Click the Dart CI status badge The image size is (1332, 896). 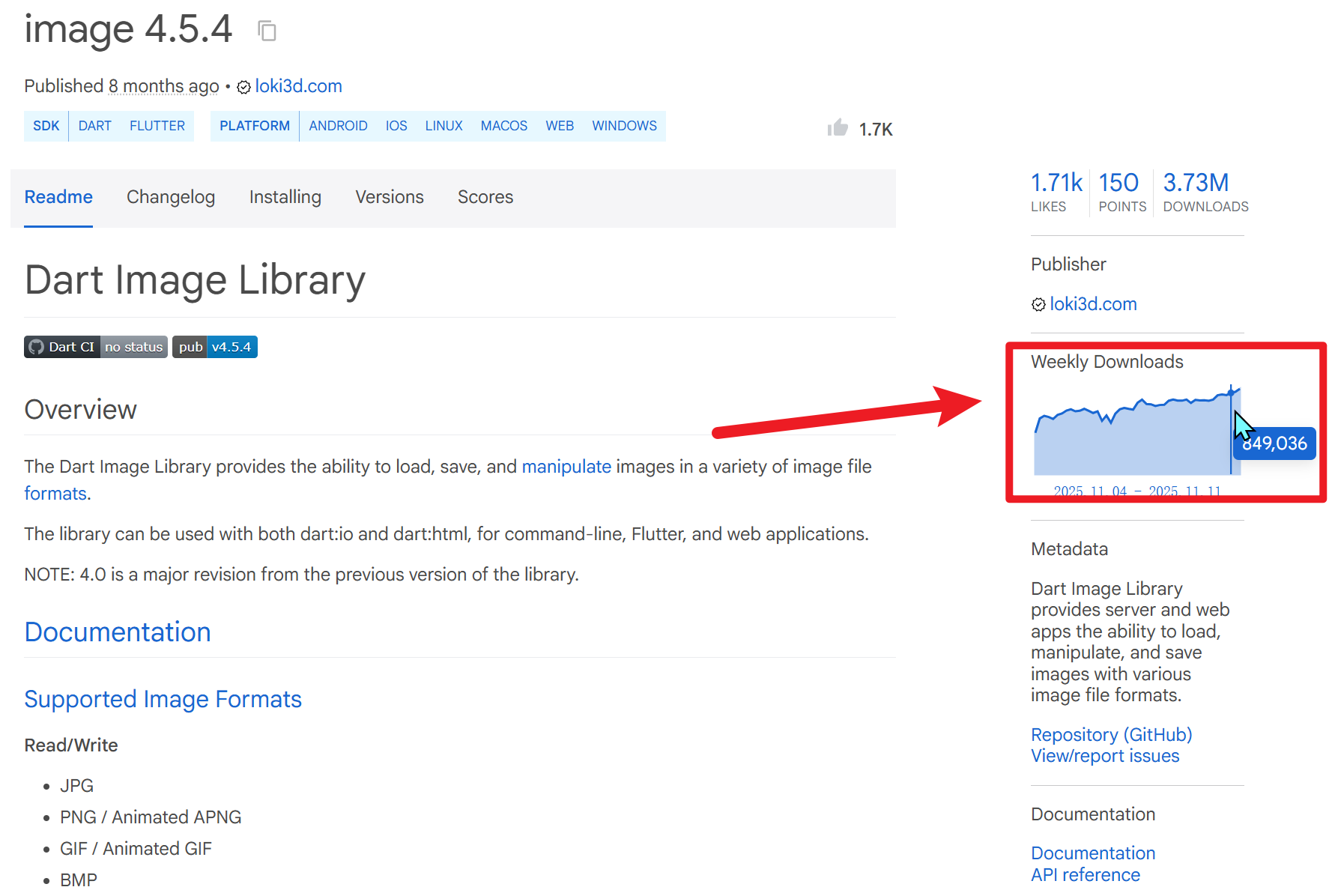pyautogui.click(x=96, y=347)
